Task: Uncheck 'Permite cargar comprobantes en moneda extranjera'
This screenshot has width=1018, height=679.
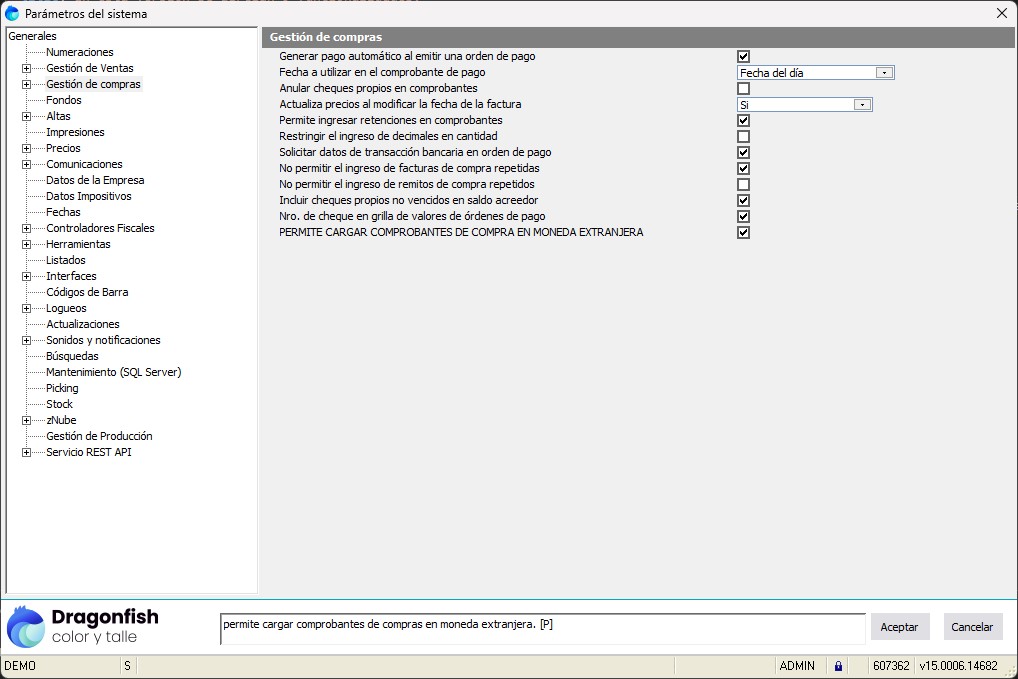Action: [743, 233]
